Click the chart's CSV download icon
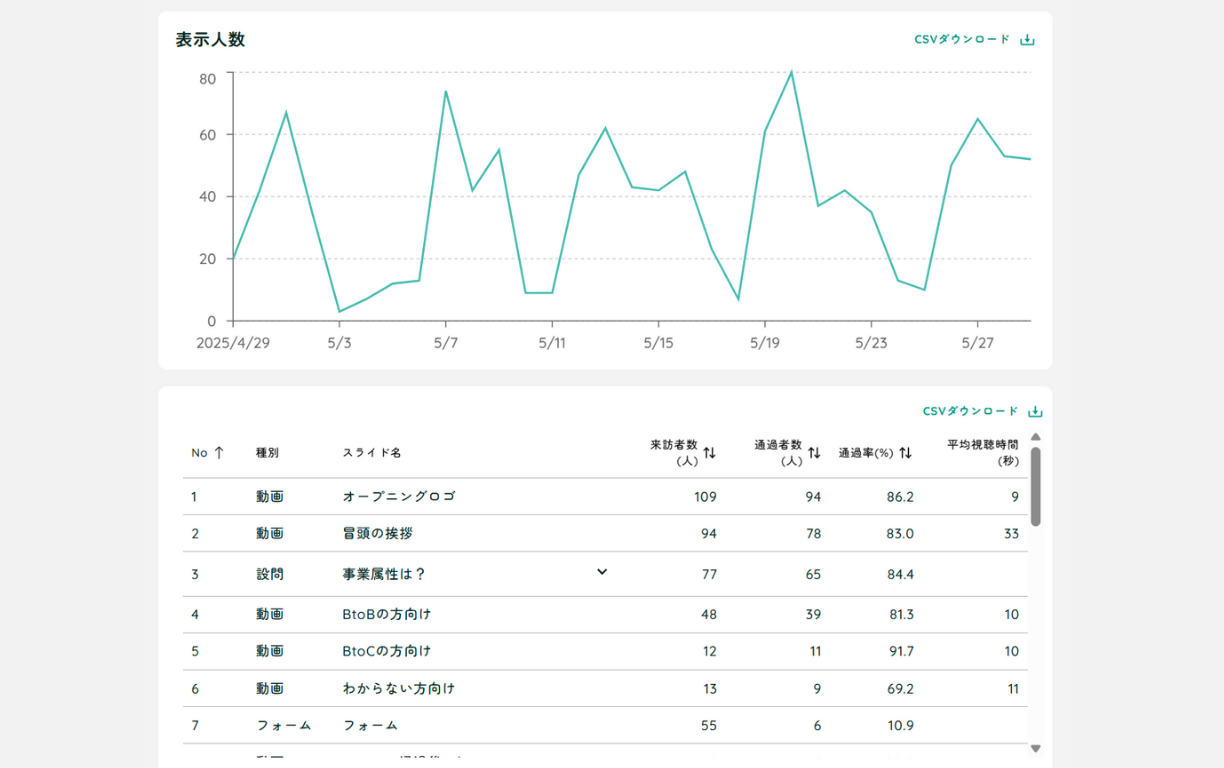This screenshot has width=1224, height=768. click(x=1027, y=40)
